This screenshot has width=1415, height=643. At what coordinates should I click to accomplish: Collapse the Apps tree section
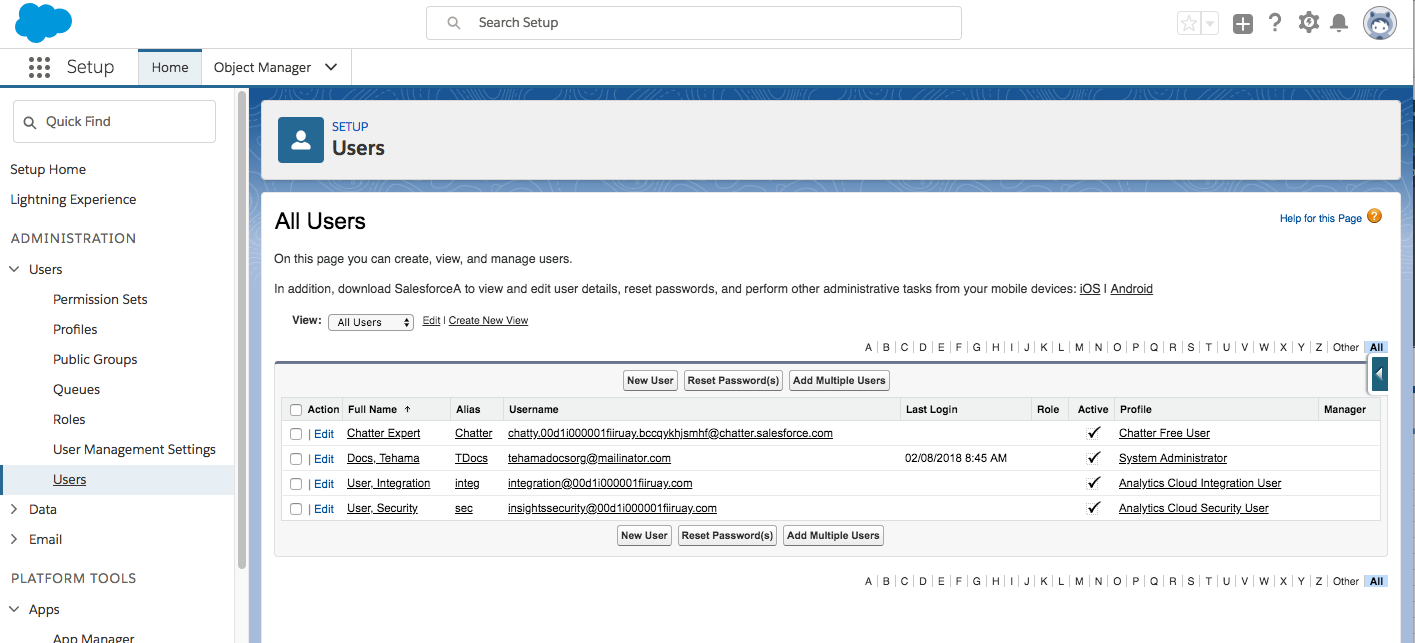point(15,609)
